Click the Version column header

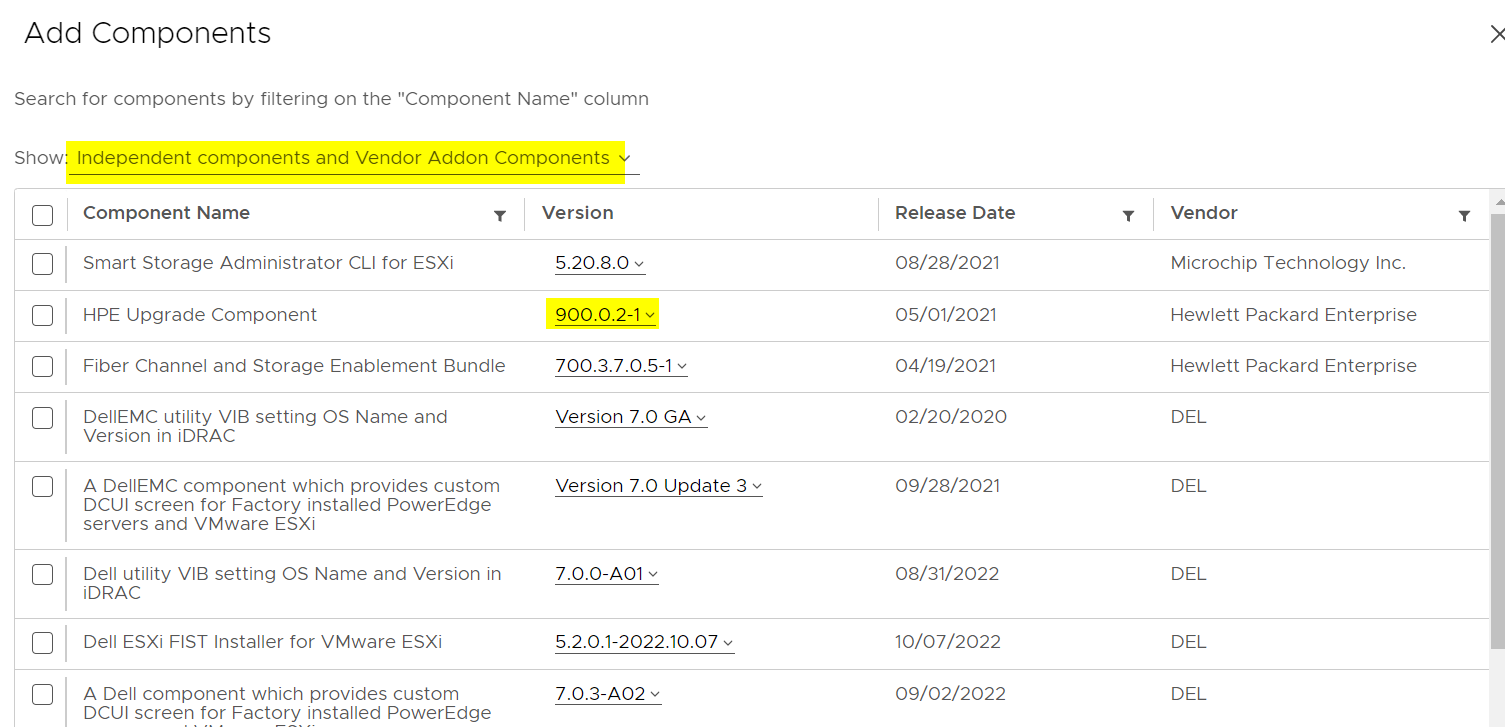point(577,213)
